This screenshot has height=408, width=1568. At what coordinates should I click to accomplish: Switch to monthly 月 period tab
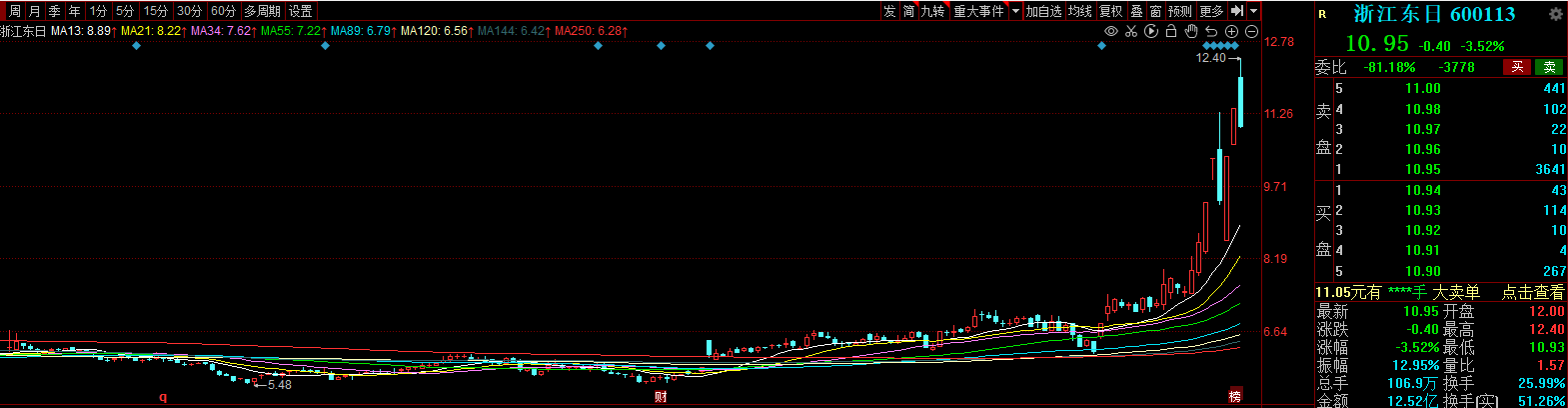pyautogui.click(x=35, y=10)
